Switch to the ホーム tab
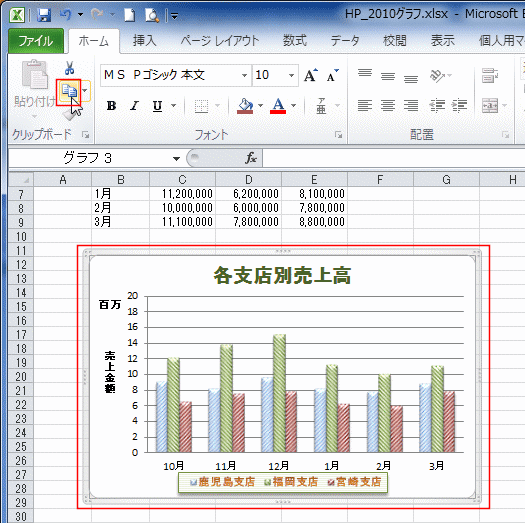This screenshot has width=525, height=523. (94, 41)
